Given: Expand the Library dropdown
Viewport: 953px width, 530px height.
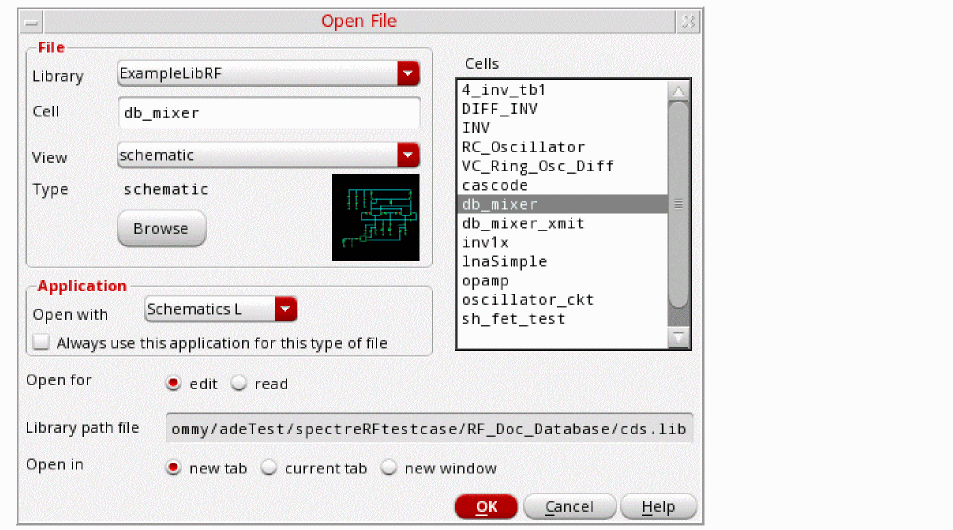Looking at the screenshot, I should (x=407, y=74).
